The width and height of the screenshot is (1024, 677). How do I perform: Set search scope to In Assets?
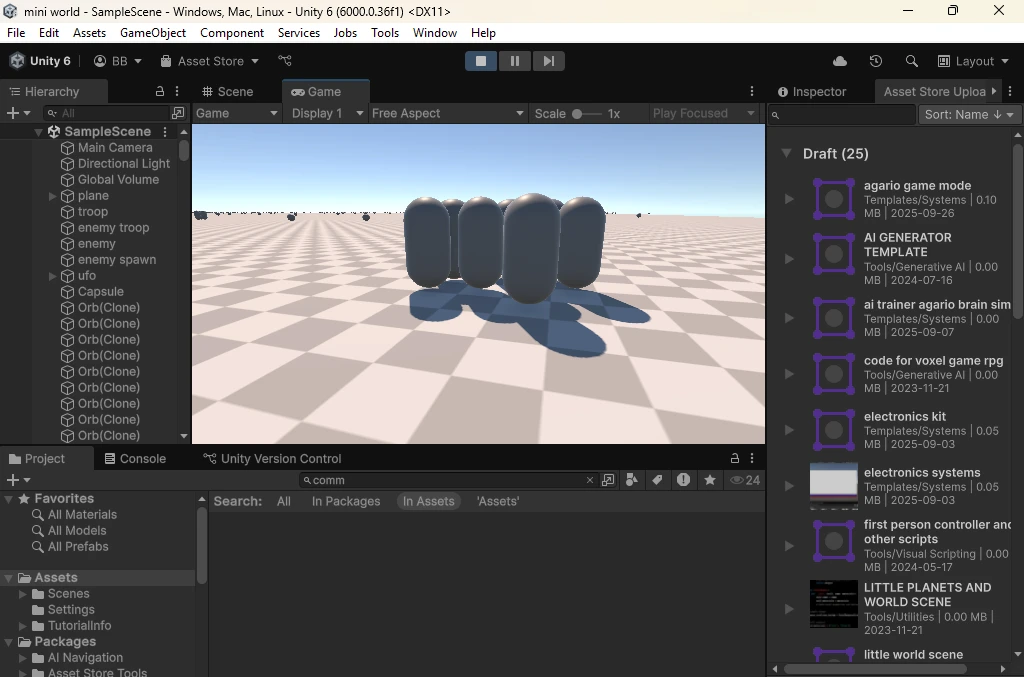[x=428, y=501]
